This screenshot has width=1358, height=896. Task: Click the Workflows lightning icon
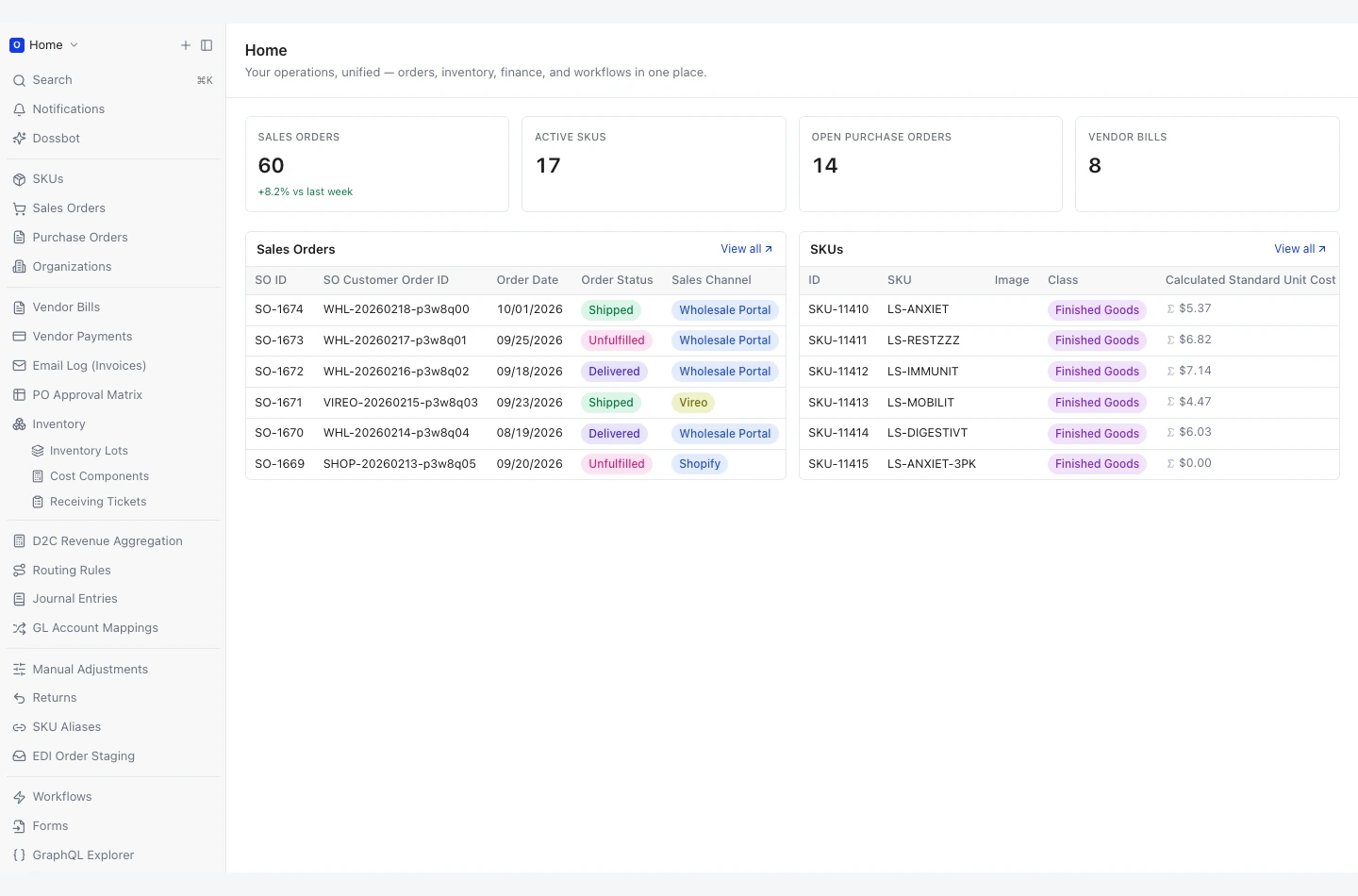(x=19, y=797)
